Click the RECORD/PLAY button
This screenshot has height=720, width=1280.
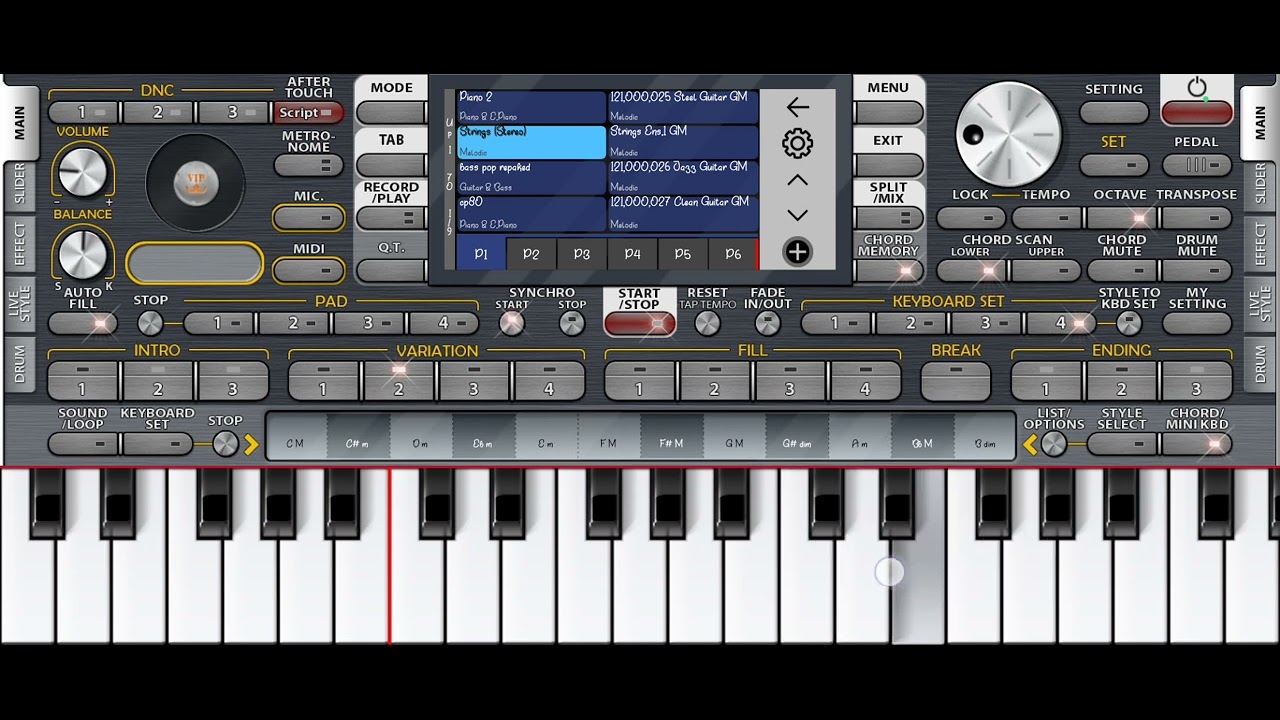pos(391,218)
